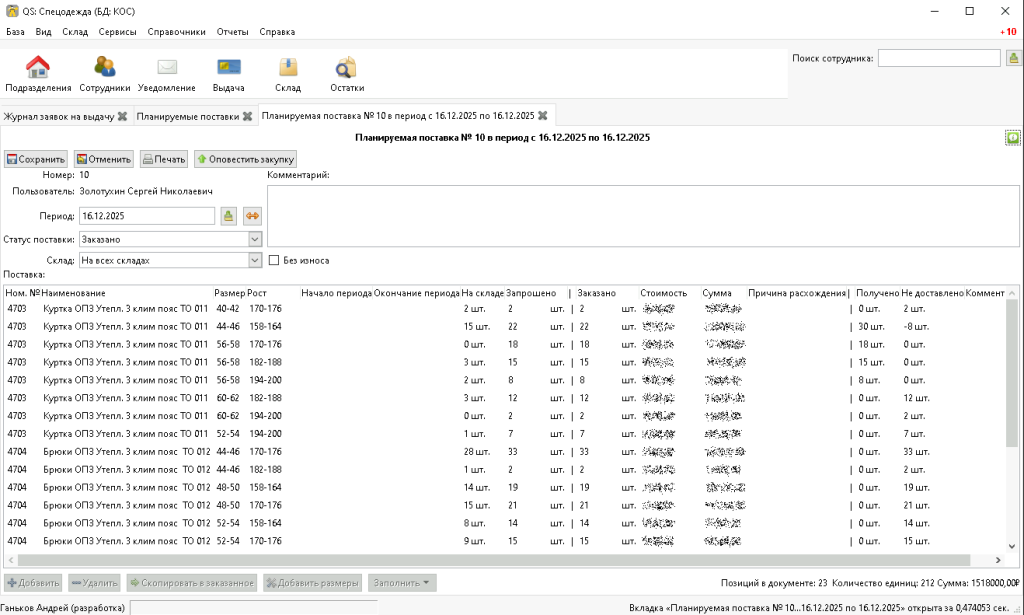Click the Оповестить закупку button
This screenshot has width=1024, height=615.
coord(245,159)
